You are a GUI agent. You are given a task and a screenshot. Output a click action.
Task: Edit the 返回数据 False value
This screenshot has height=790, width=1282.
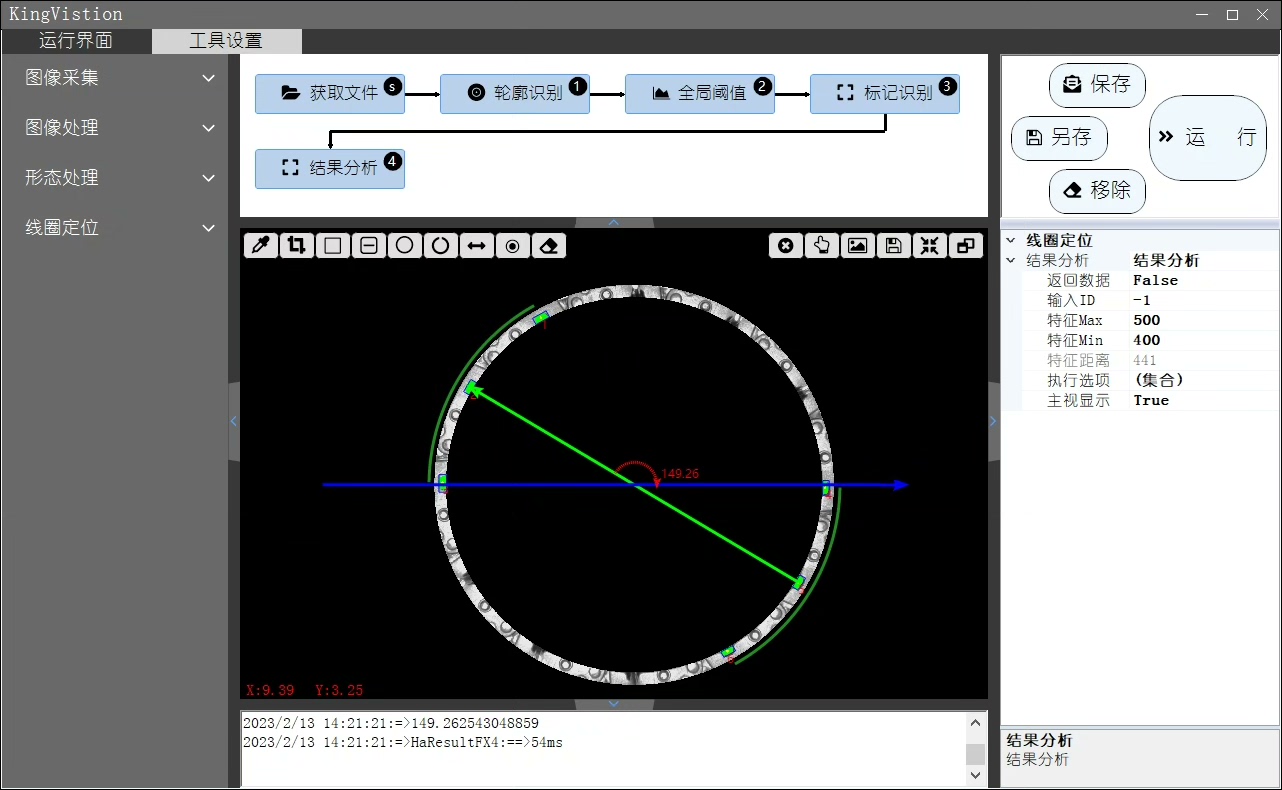pos(1204,281)
